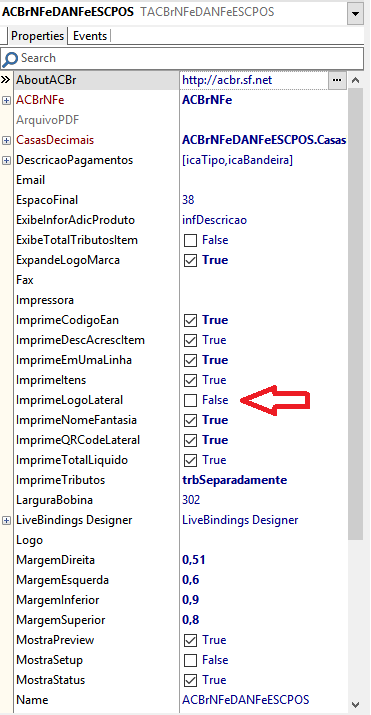Click the Search input field
The height and width of the screenshot is (715, 371).
click(182, 58)
